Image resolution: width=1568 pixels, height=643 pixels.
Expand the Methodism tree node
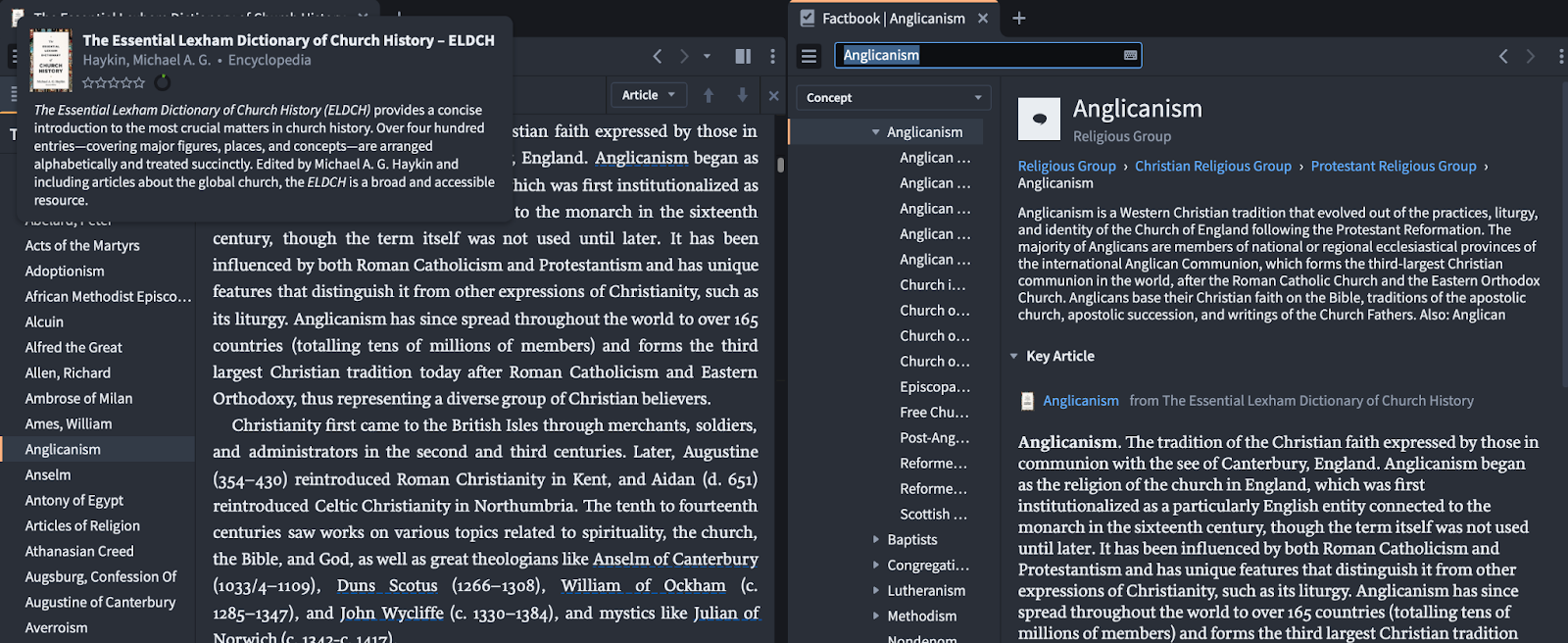click(876, 616)
